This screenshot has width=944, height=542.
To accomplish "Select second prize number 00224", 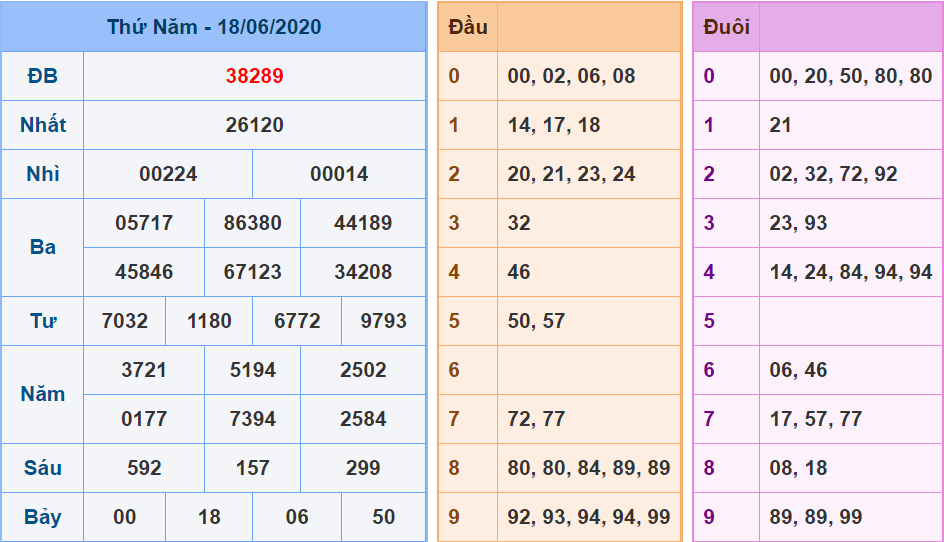I will (x=168, y=174).
